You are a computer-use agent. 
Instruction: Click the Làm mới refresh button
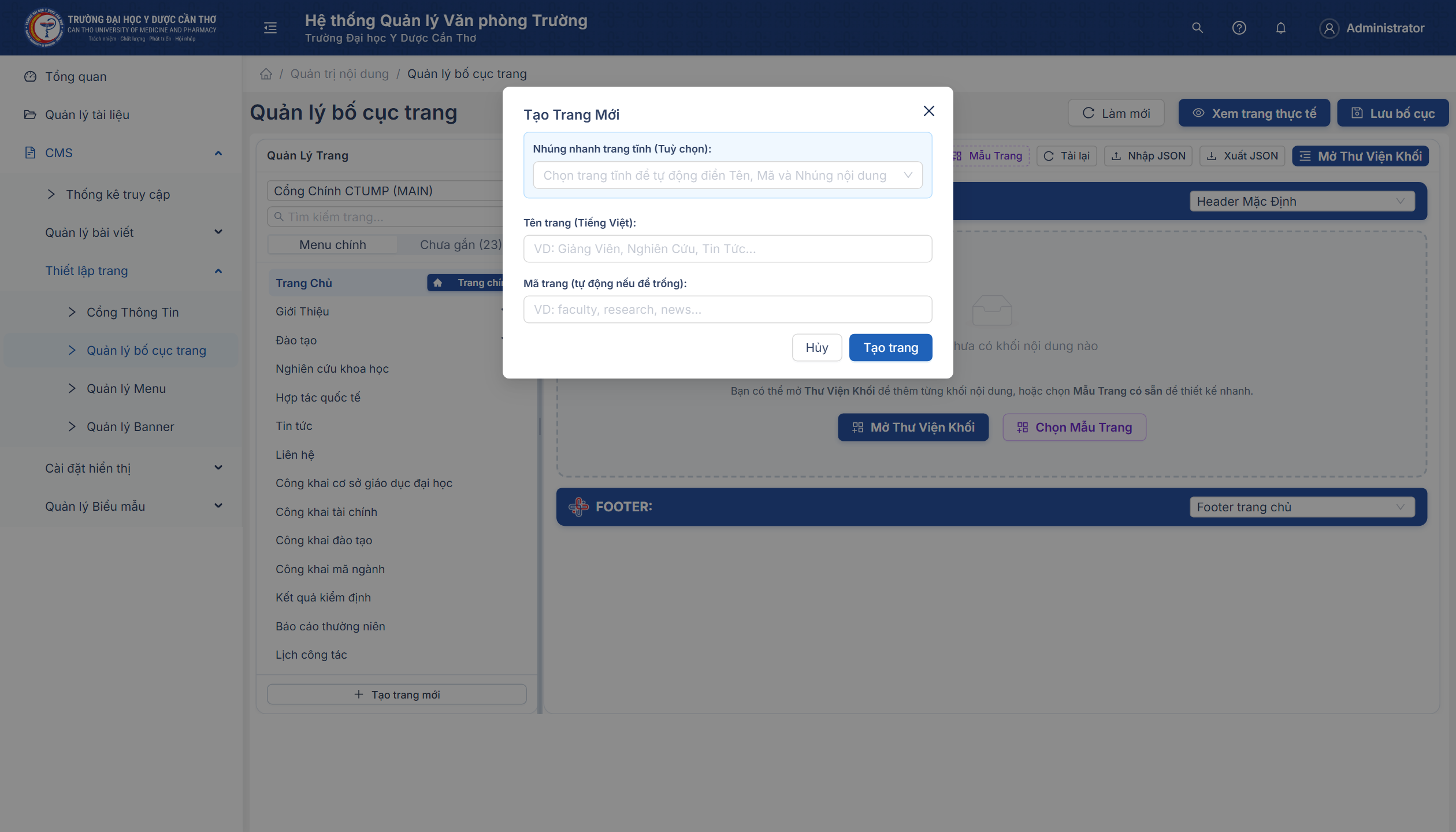point(1116,113)
